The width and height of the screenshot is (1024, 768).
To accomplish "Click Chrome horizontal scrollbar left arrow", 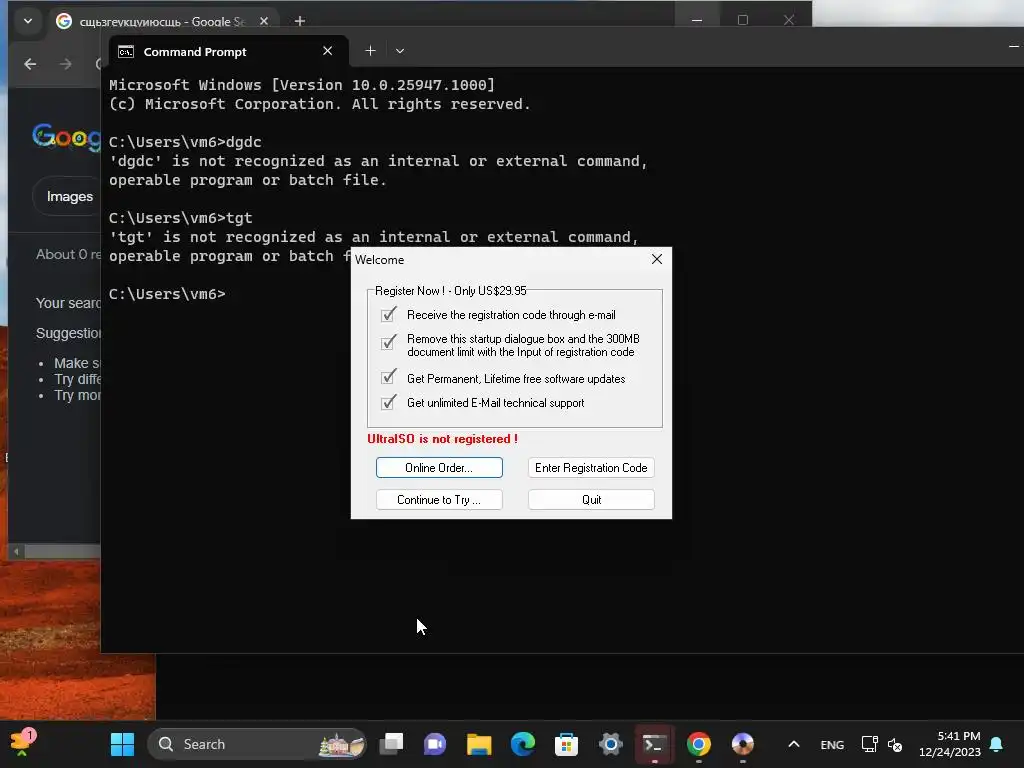I will click(x=16, y=552).
